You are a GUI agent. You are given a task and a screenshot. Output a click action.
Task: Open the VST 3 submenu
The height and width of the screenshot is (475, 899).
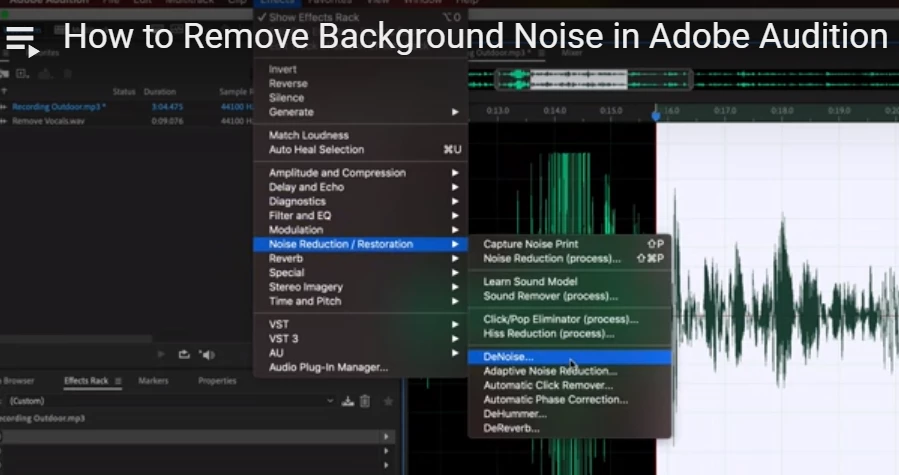coord(360,338)
